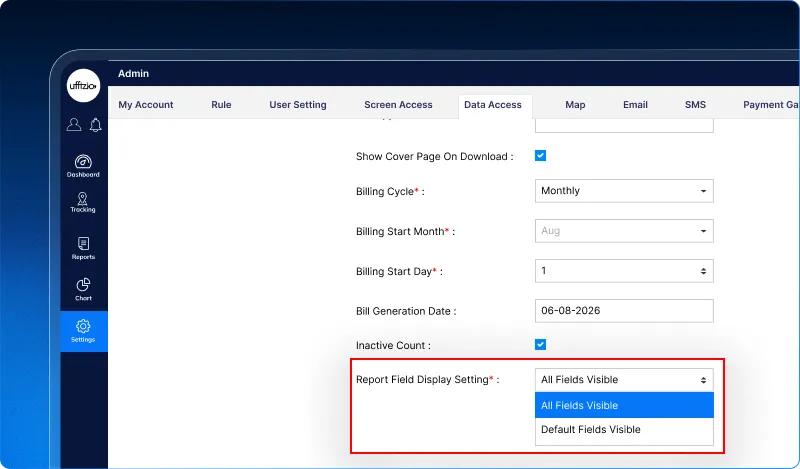
Task: Click the Bill Generation Date field
Action: (x=624, y=311)
